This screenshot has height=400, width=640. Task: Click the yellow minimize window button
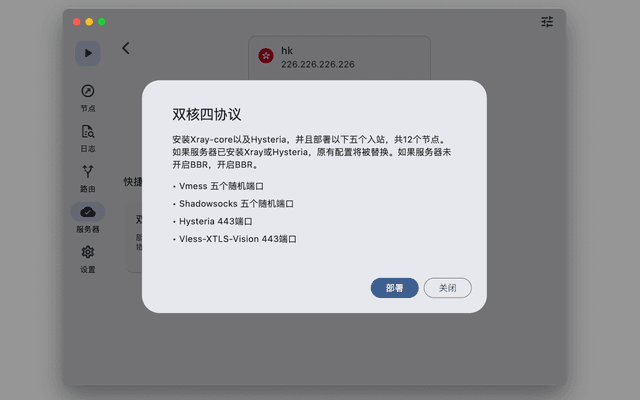point(89,22)
